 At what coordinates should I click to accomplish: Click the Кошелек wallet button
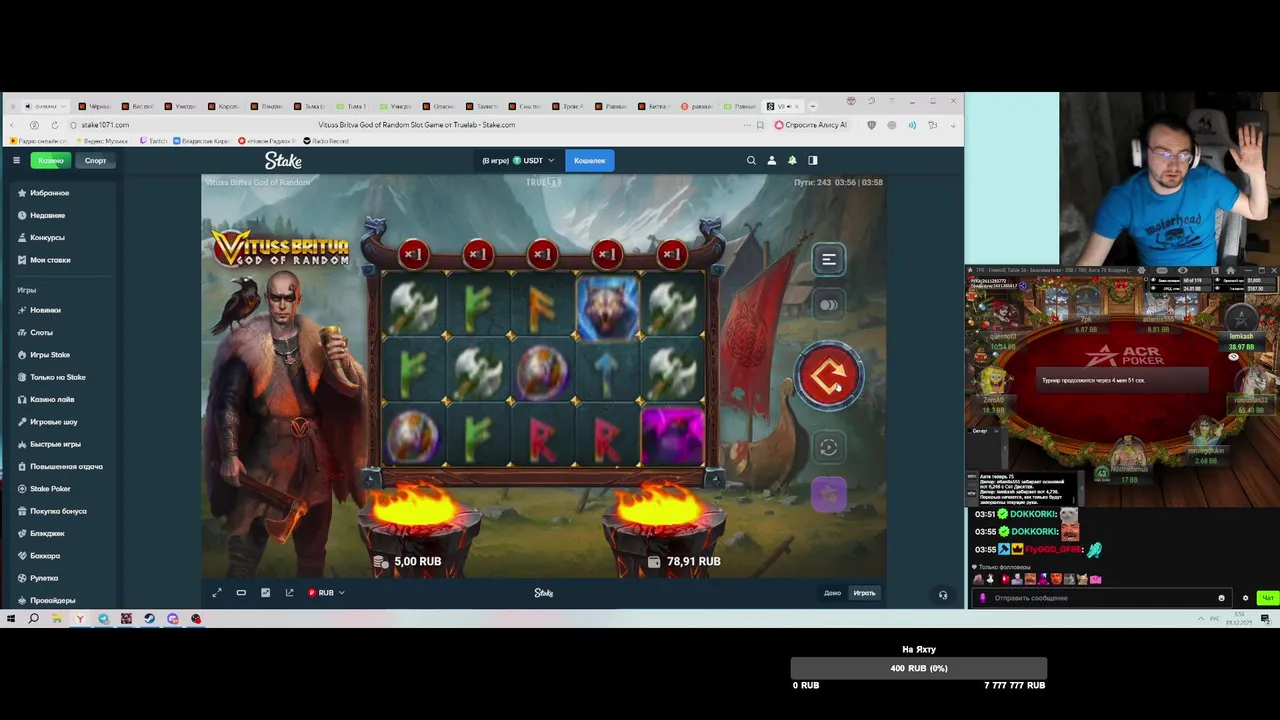pyautogui.click(x=590, y=160)
